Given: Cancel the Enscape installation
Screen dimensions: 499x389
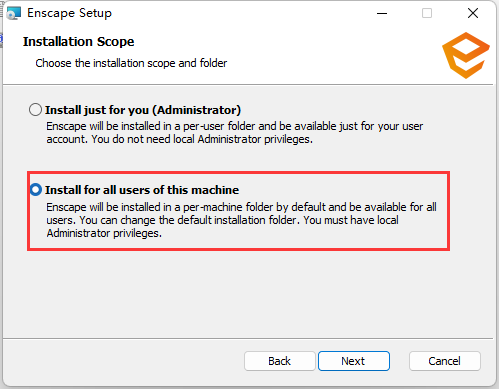Looking at the screenshot, I should pyautogui.click(x=445, y=361).
